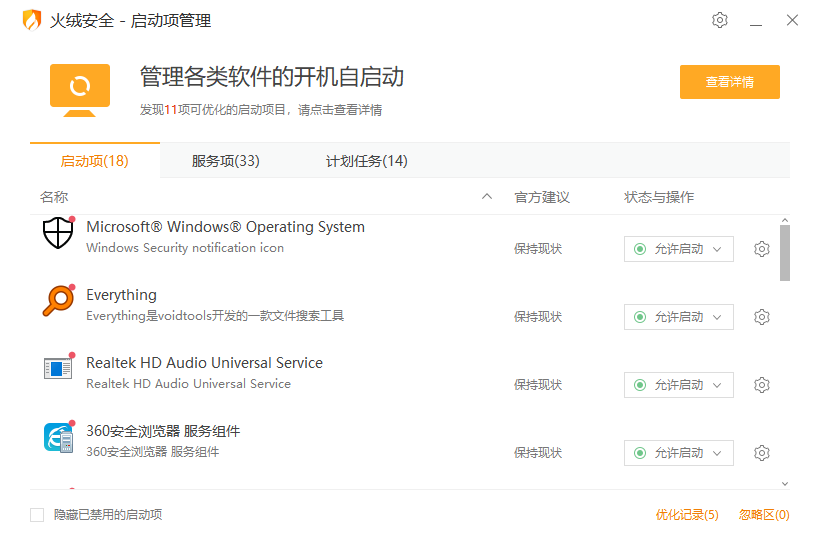Expand 允许启动 dropdown for Everything
820x540 pixels.
point(678,317)
